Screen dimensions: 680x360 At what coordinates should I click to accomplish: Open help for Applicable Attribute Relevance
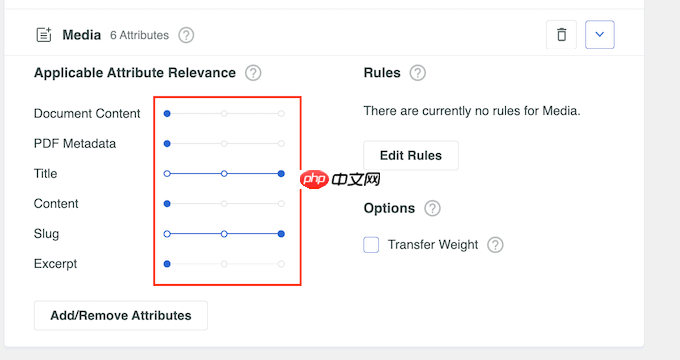(253, 73)
